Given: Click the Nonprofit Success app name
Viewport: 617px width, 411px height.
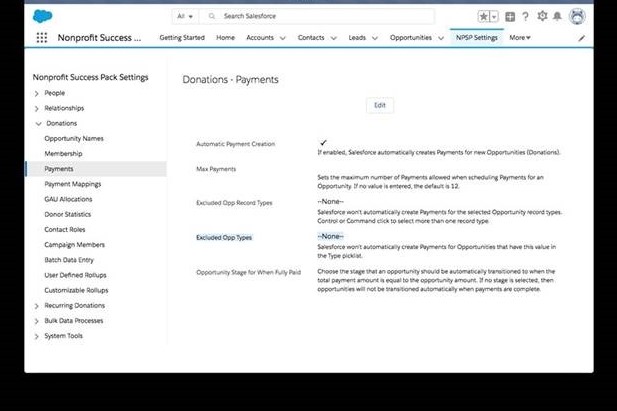Looking at the screenshot, I should tap(99, 38).
